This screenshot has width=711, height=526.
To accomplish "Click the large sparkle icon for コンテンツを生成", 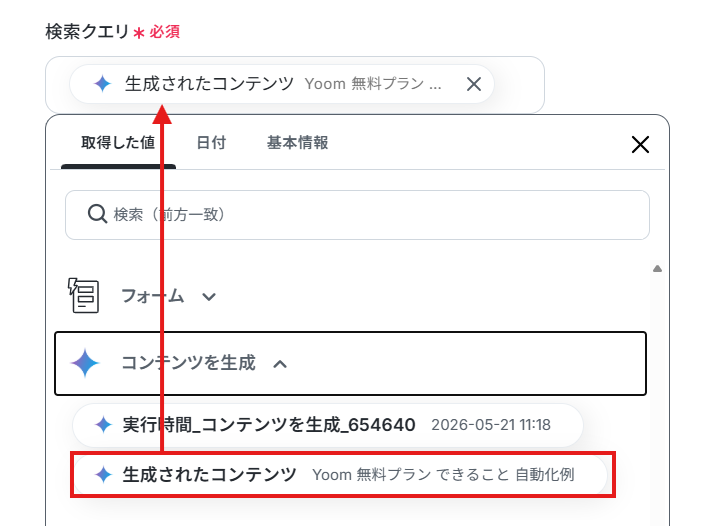I will pyautogui.click(x=85, y=363).
